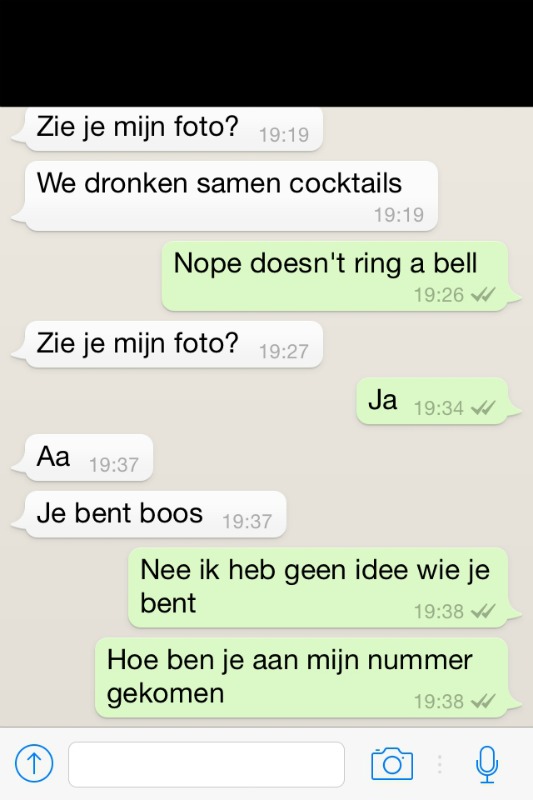This screenshot has width=533, height=800.
Task: Tap the upload attachment arrow icon
Action: [x=34, y=763]
